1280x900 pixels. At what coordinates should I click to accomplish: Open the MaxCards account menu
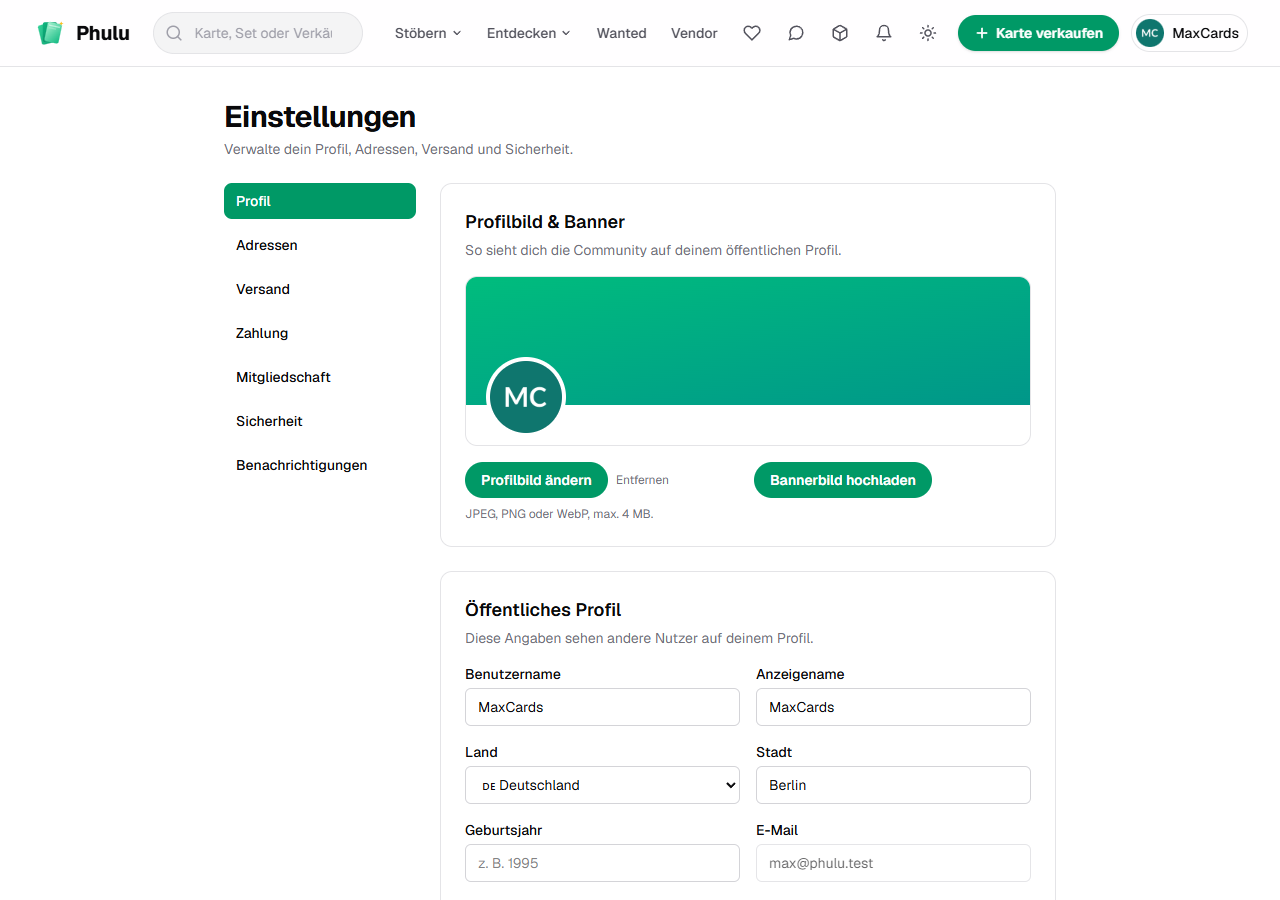pos(1190,33)
